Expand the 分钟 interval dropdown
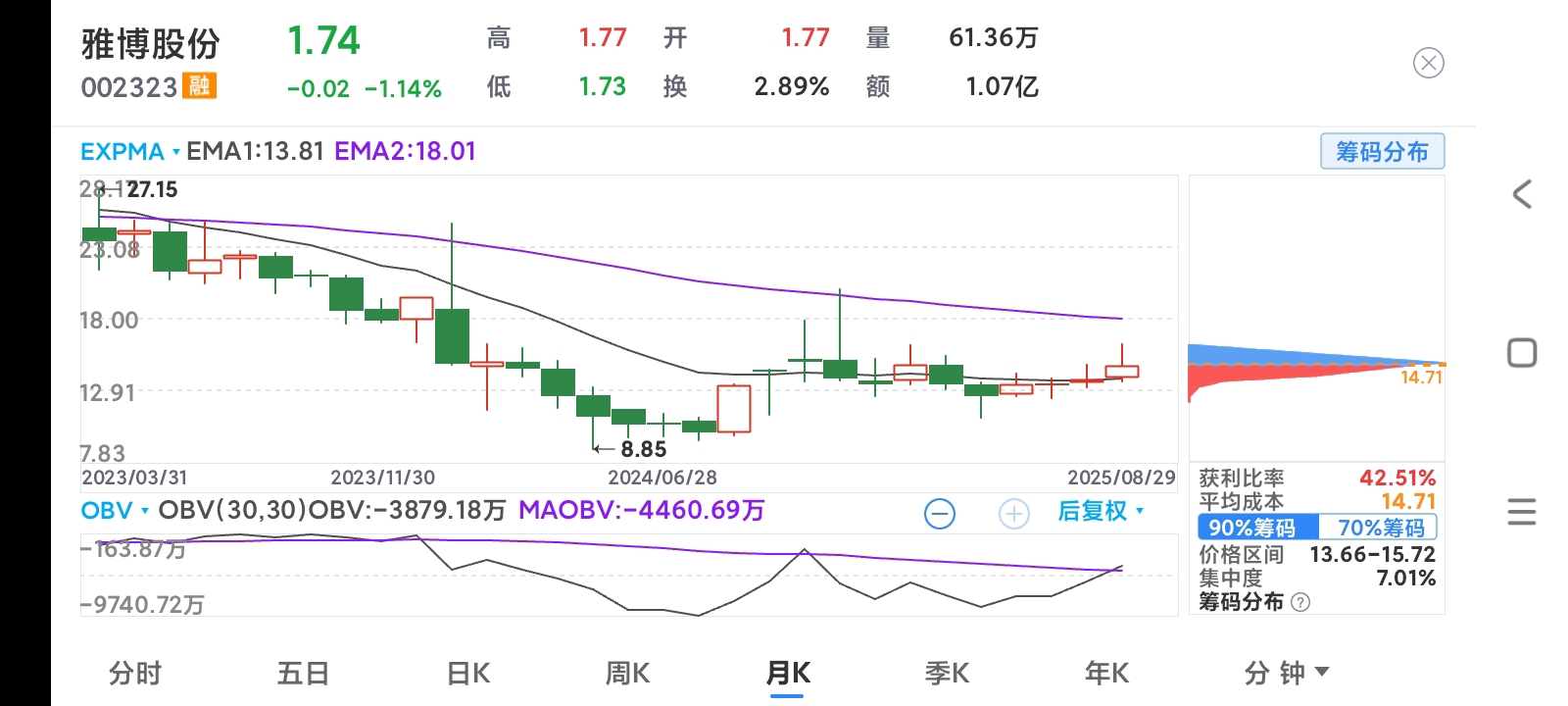Screen dimensions: 1568x706 click(1287, 673)
